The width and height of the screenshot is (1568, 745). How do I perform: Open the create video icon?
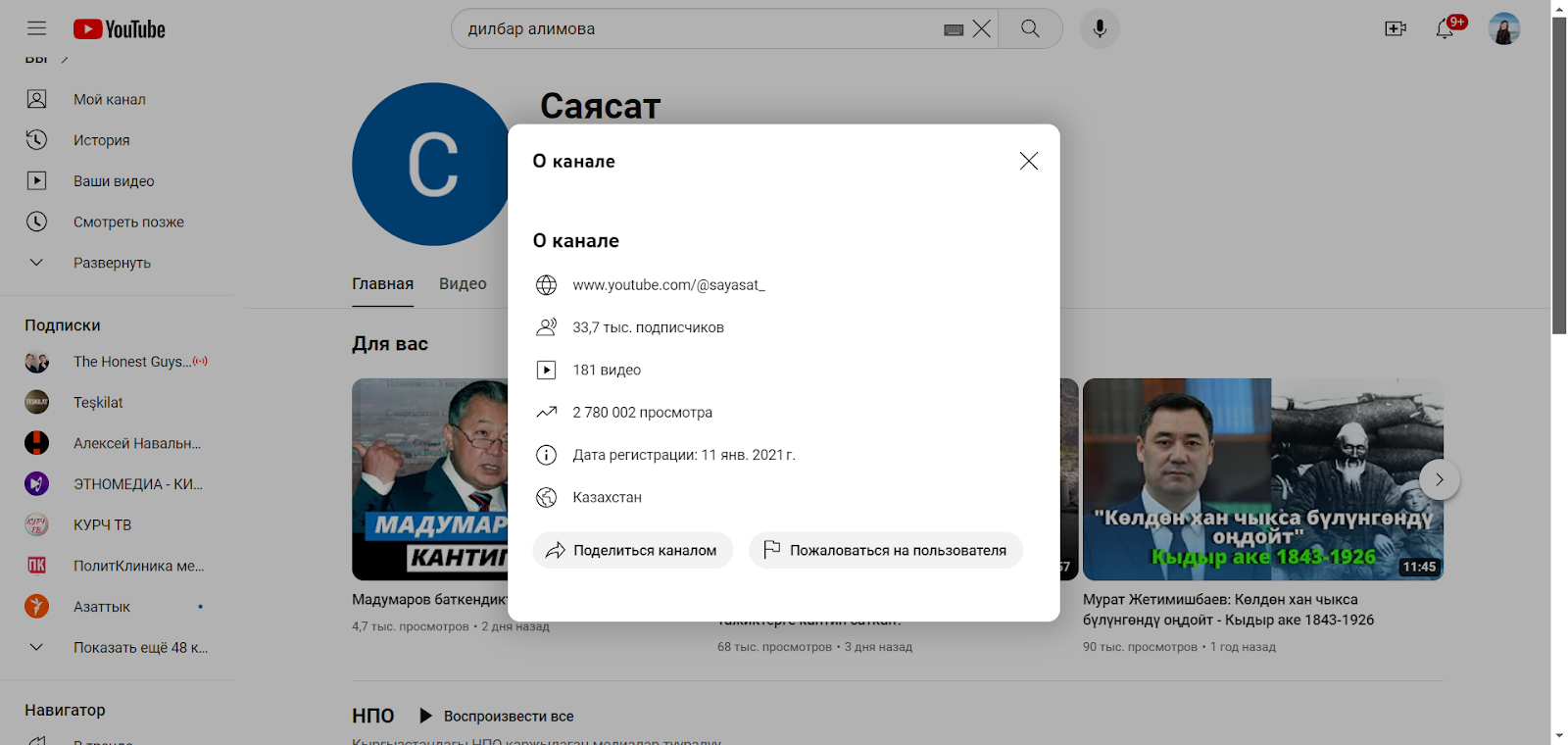1396,28
